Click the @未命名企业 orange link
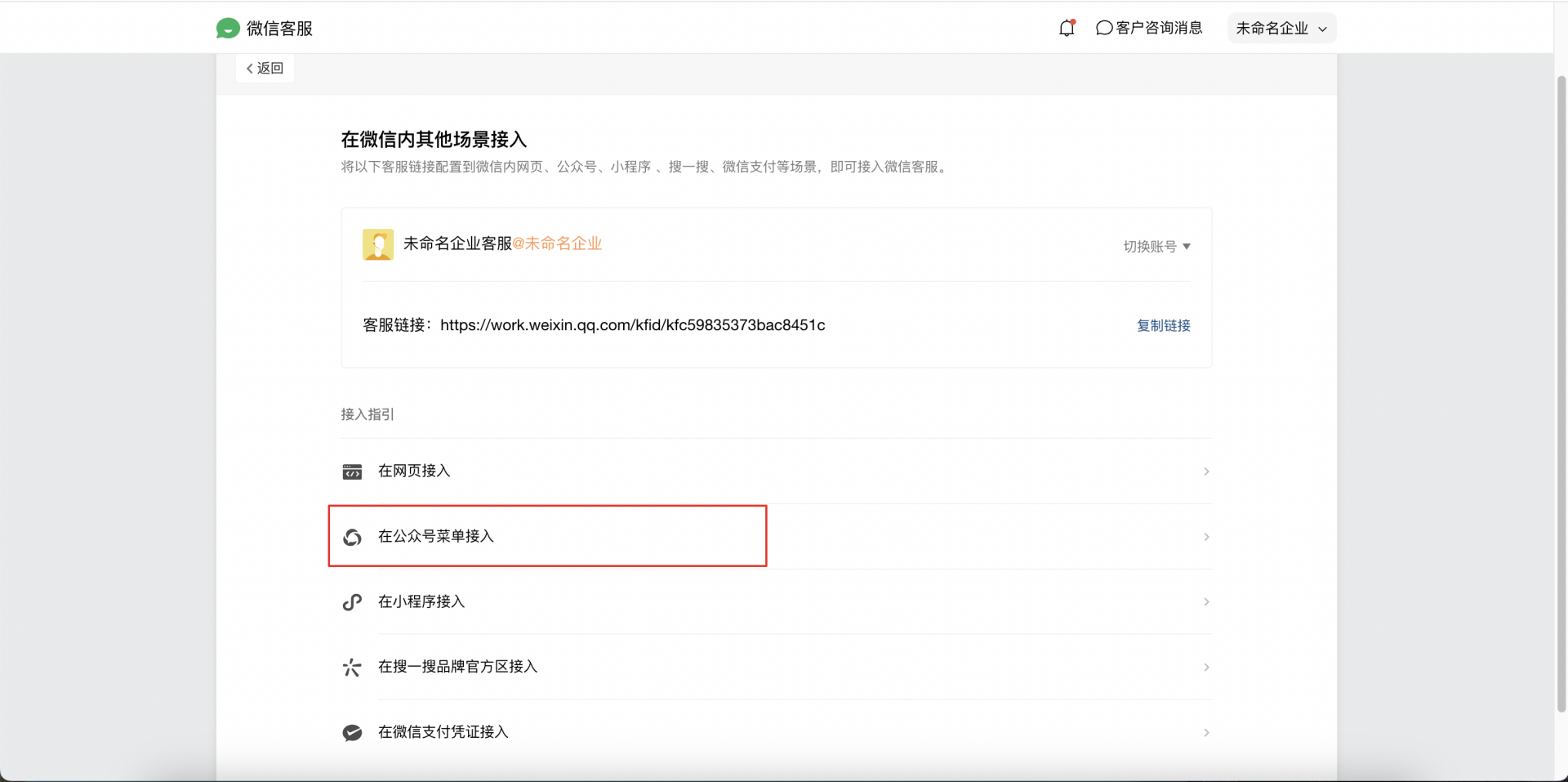The image size is (1568, 782). 559,243
